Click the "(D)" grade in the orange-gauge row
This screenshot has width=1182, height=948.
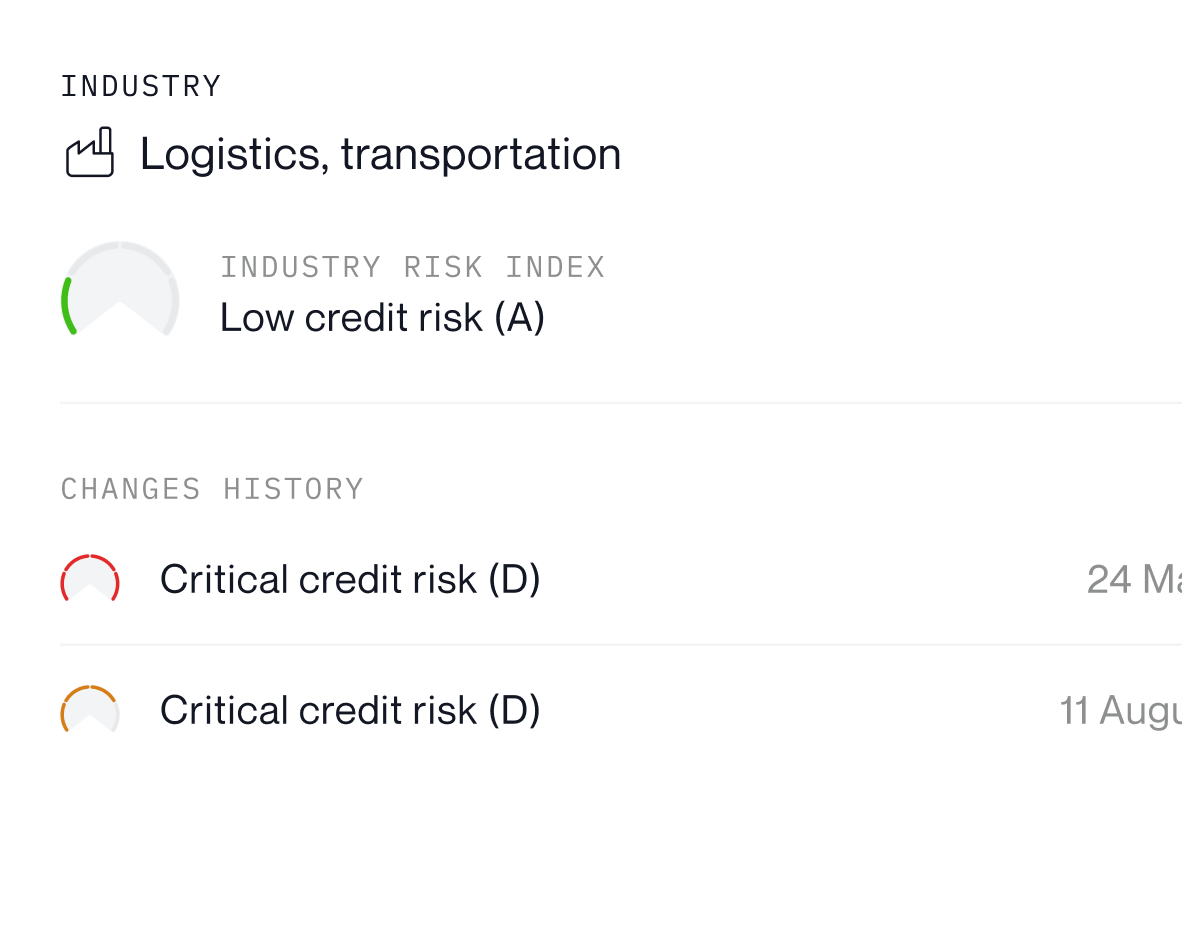514,711
